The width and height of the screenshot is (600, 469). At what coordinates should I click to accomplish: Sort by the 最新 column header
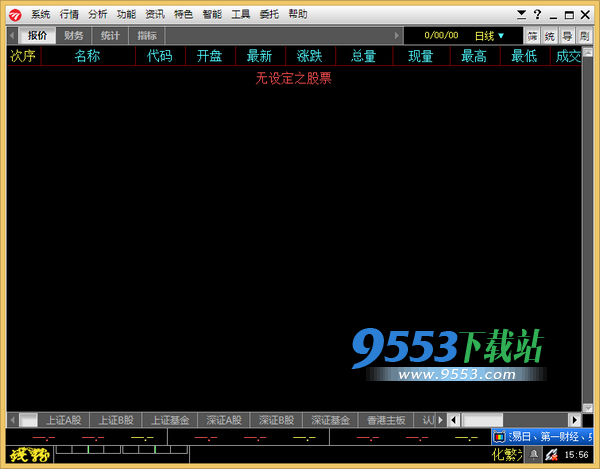[x=260, y=56]
